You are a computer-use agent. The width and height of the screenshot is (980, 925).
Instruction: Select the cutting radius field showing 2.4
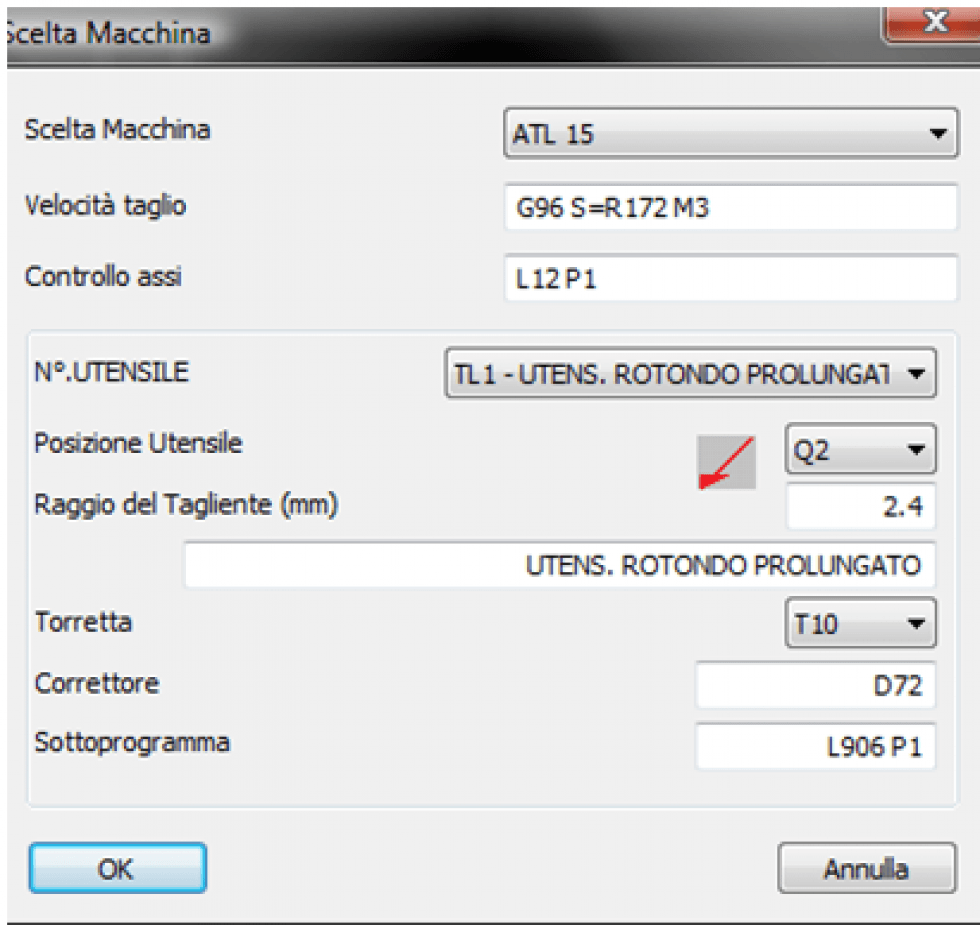coord(860,507)
